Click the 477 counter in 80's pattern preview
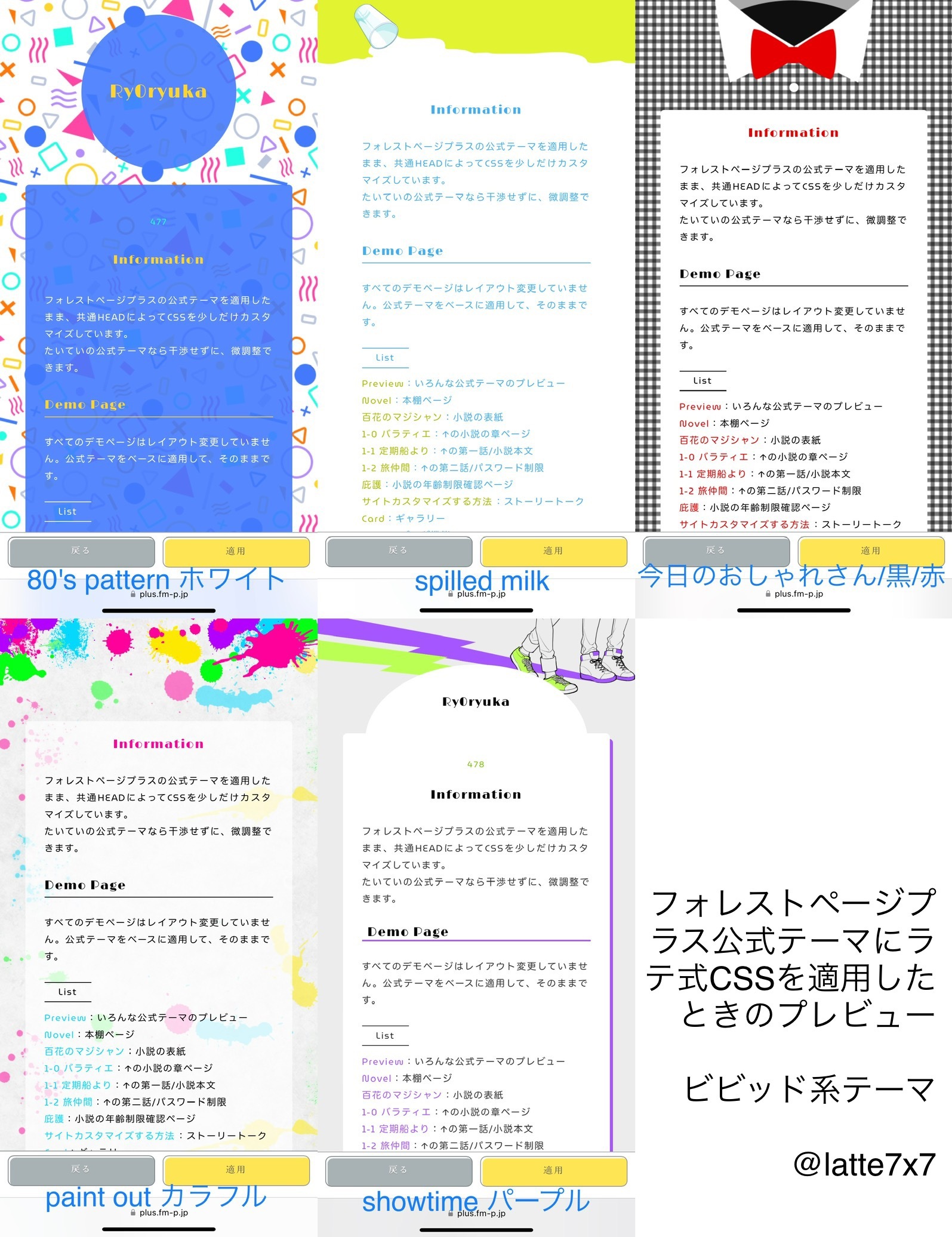Image resolution: width=952 pixels, height=1237 pixels. 158,222
